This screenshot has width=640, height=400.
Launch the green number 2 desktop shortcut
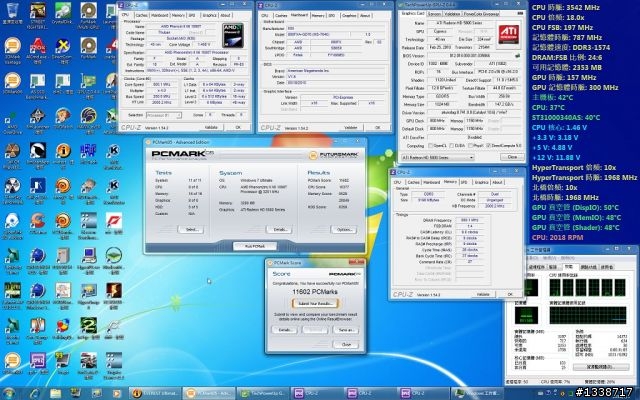[88, 330]
